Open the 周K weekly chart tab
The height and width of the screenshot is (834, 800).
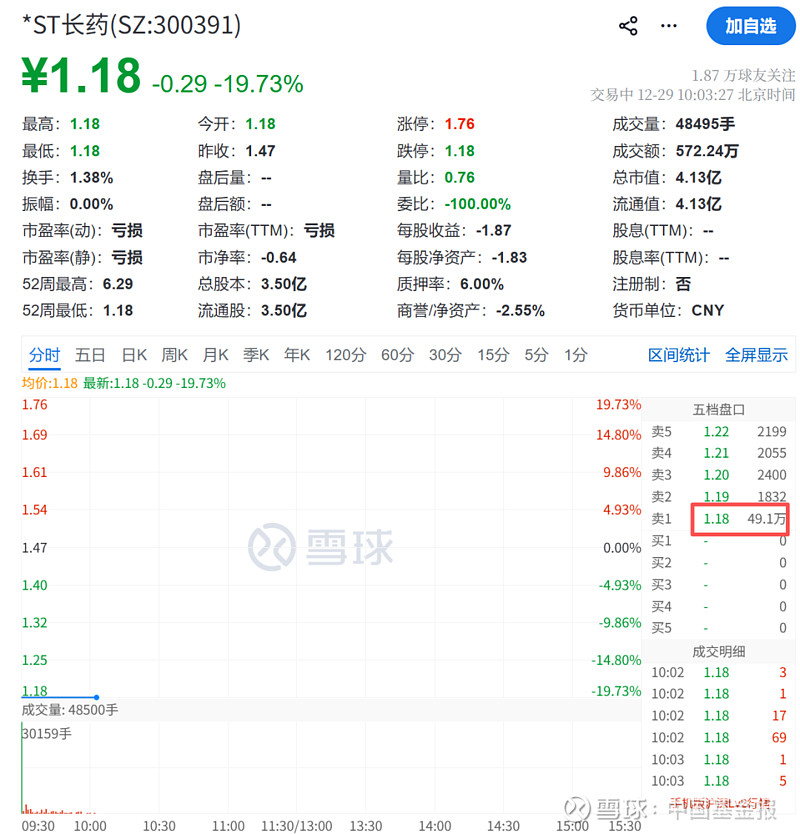174,354
